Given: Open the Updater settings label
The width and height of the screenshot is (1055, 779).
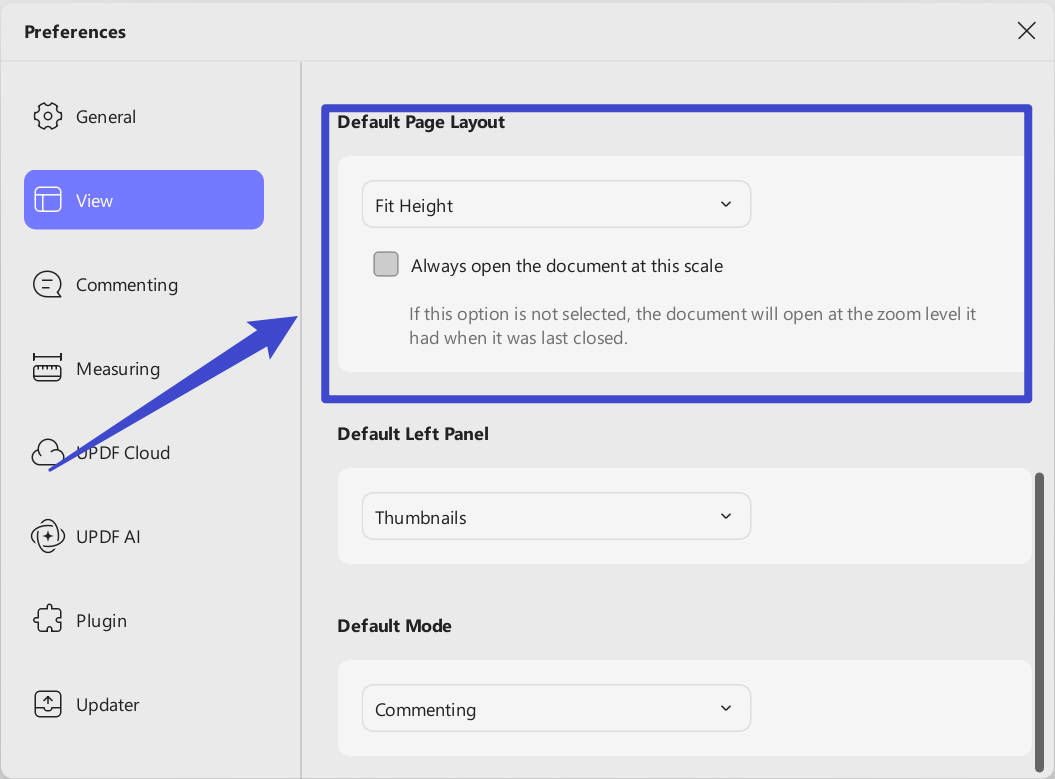Looking at the screenshot, I should [x=107, y=705].
